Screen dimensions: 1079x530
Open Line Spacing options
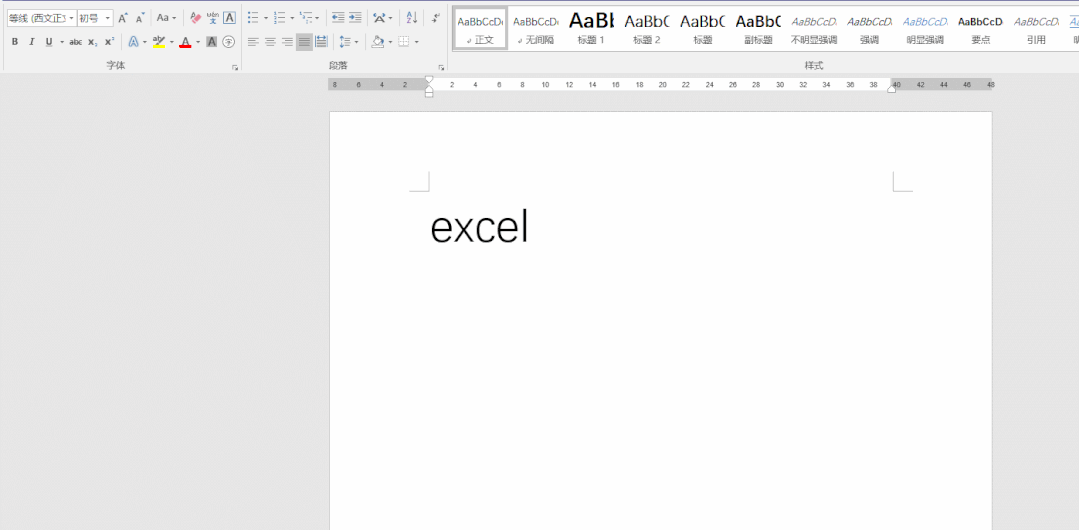coord(348,42)
